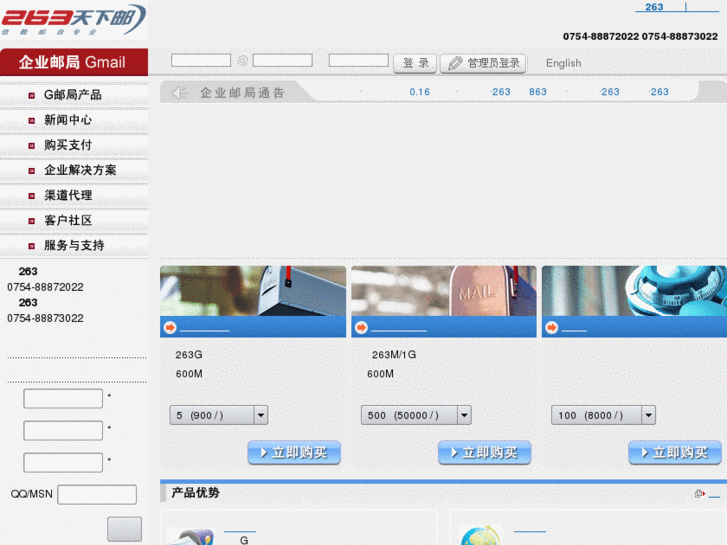Click the third required field in the sidebar form
This screenshot has width=727, height=545.
(63, 462)
